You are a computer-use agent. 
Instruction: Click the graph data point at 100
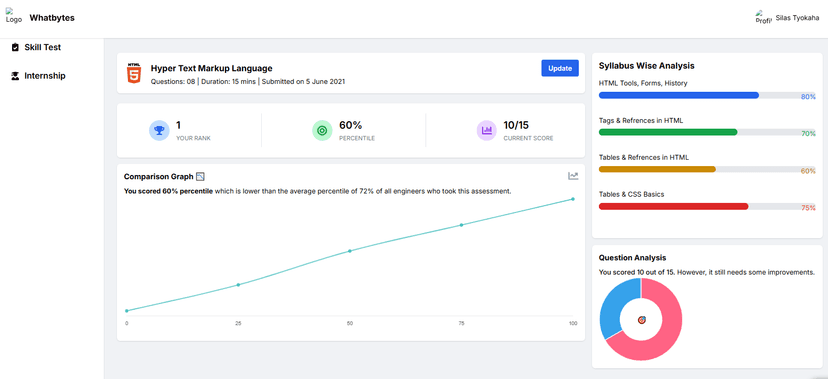pyautogui.click(x=573, y=199)
